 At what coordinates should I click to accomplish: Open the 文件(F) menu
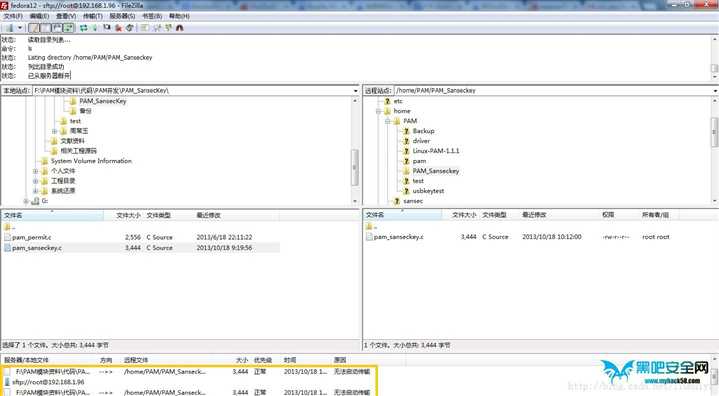pyautogui.click(x=13, y=16)
